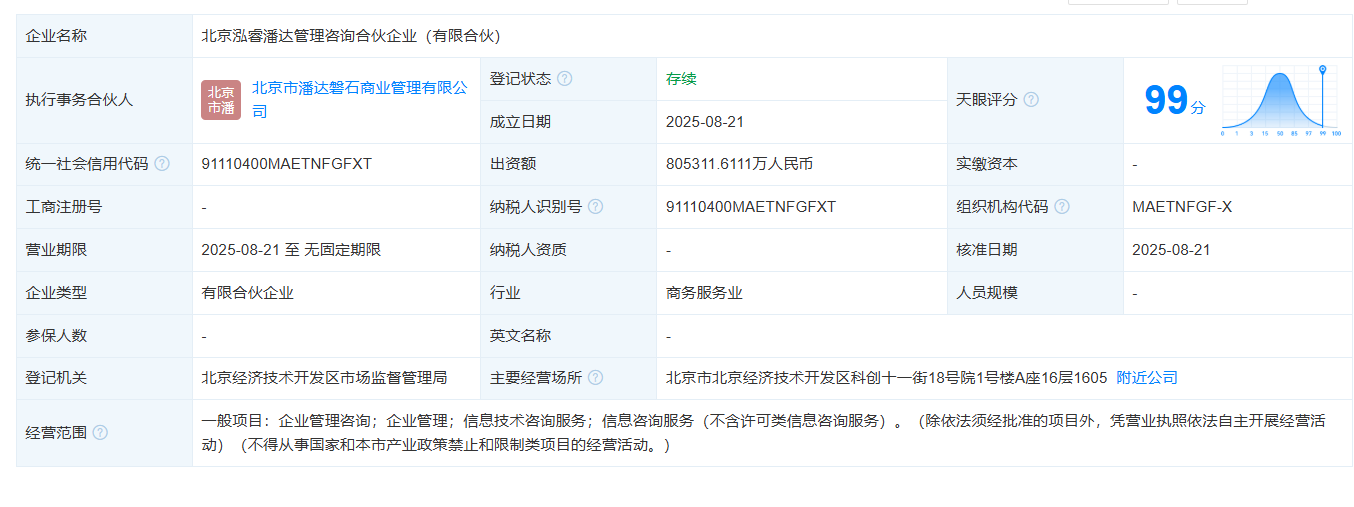Screen dimensions: 1354x507
Task: Click help icon beside 经营范围
Action: (100, 433)
